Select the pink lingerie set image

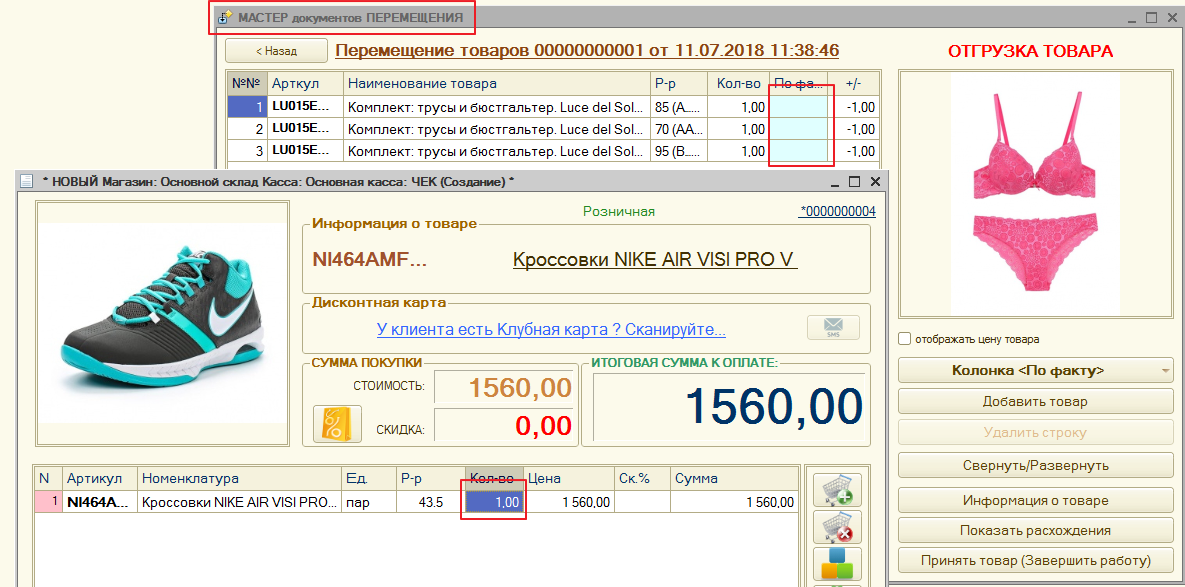[1035, 193]
